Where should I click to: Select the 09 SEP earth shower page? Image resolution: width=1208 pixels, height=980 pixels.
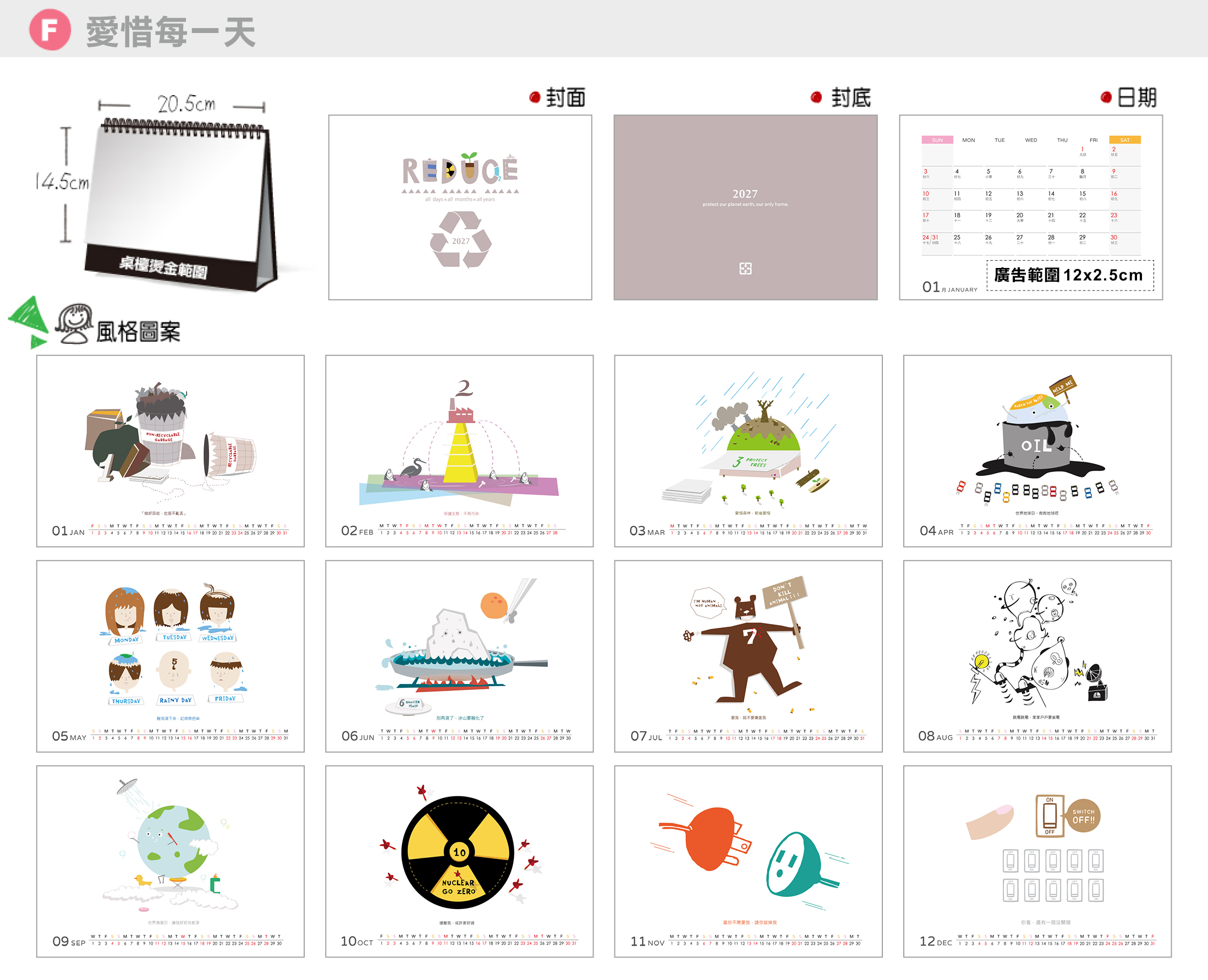pyautogui.click(x=171, y=862)
